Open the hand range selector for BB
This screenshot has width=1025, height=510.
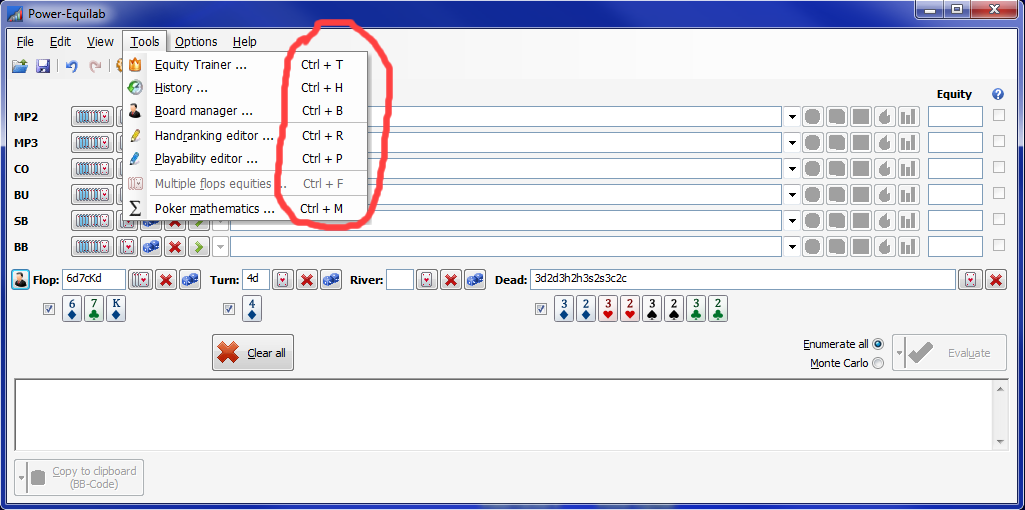pos(92,246)
